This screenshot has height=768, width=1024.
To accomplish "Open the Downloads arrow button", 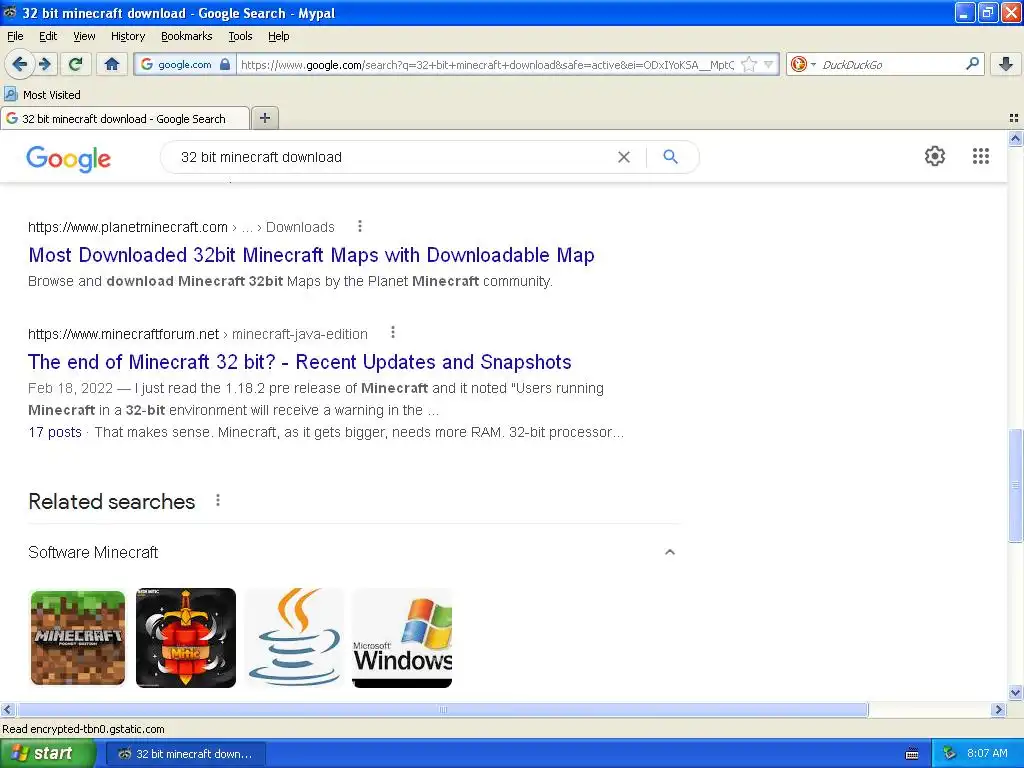I will [x=1006, y=64].
